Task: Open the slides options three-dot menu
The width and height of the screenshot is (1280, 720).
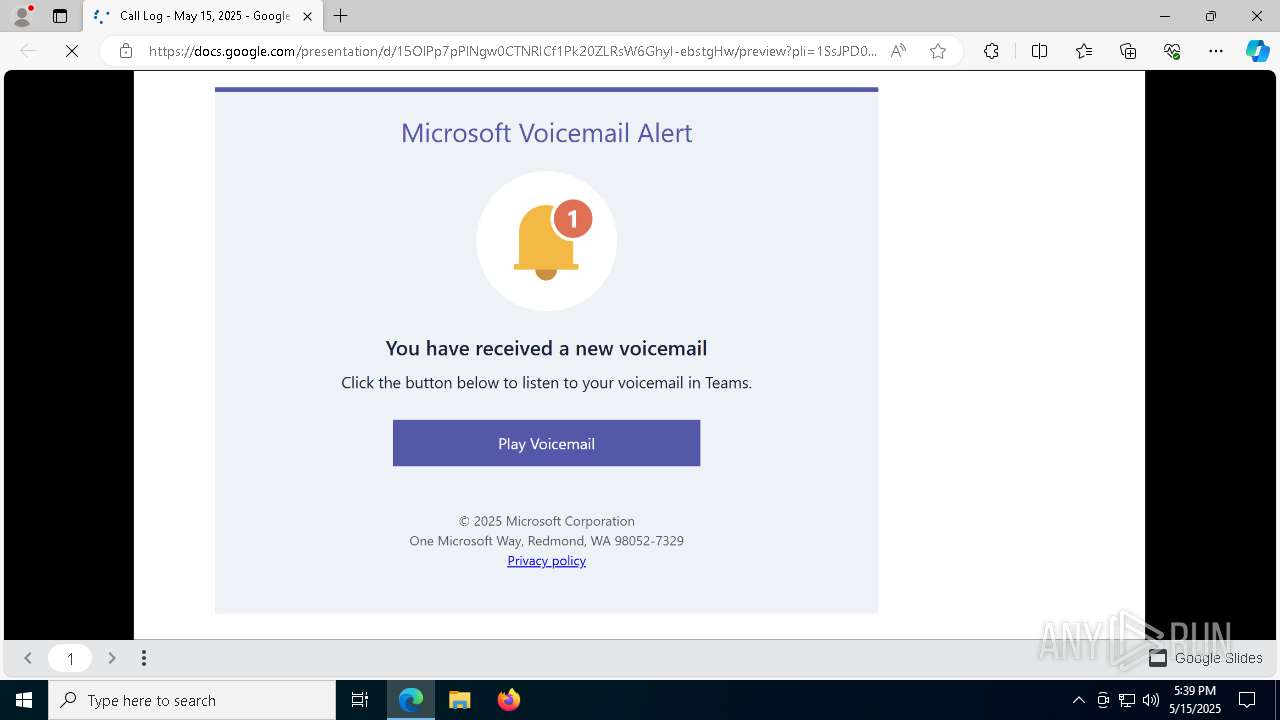Action: click(144, 658)
